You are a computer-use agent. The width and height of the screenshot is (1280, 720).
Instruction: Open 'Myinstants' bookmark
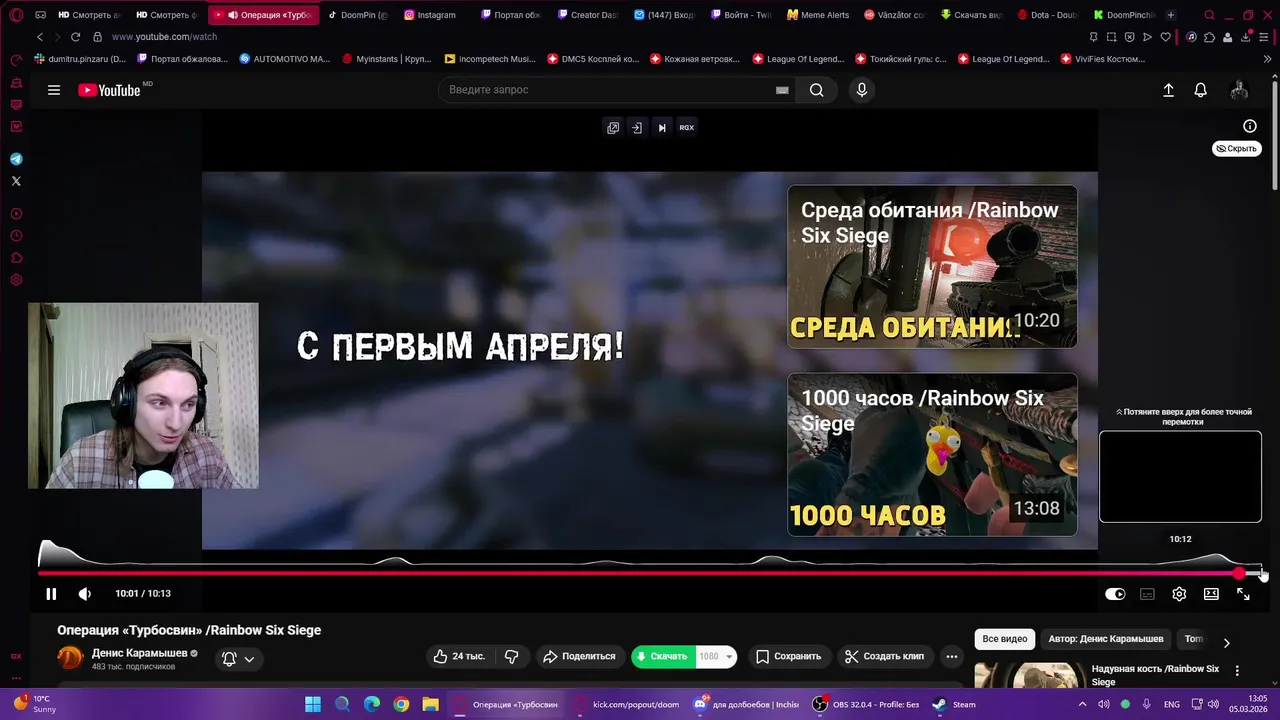386,59
